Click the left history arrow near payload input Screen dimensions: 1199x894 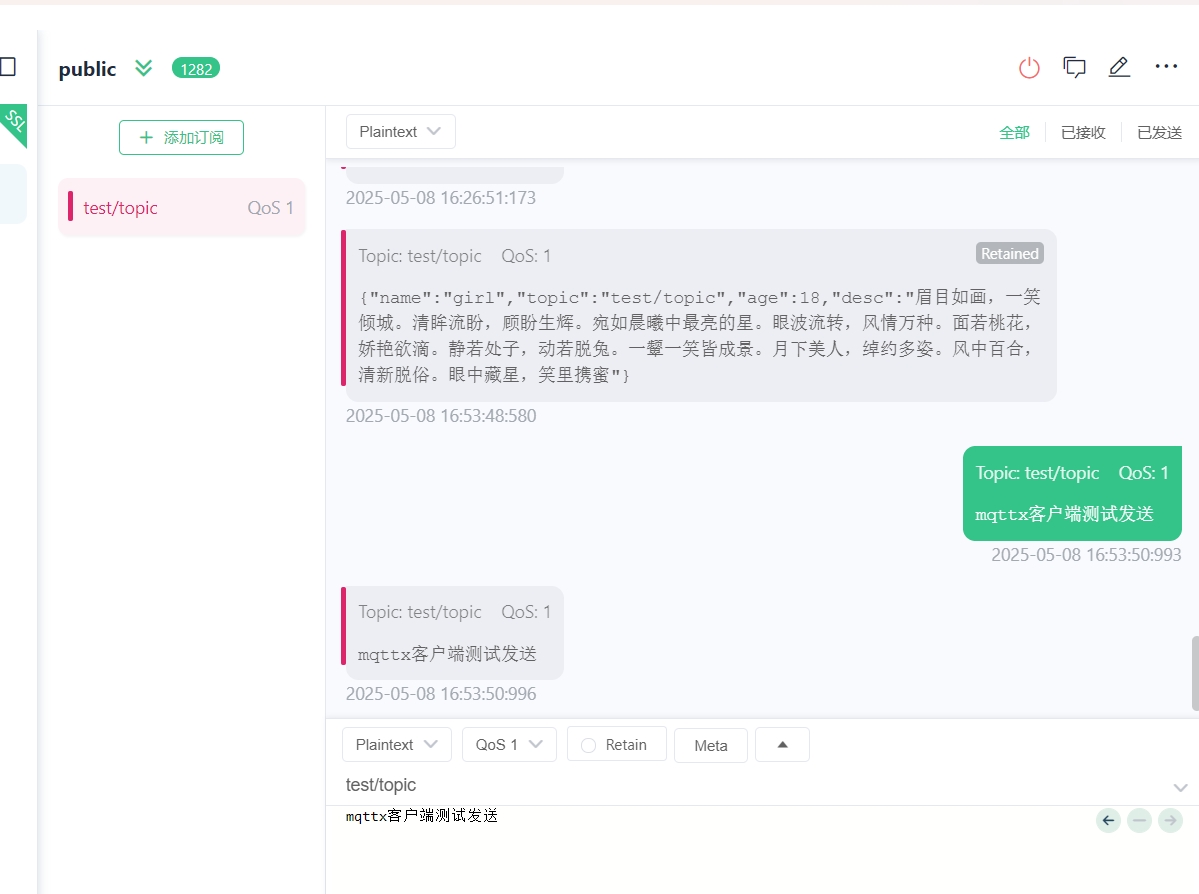[x=1108, y=820]
